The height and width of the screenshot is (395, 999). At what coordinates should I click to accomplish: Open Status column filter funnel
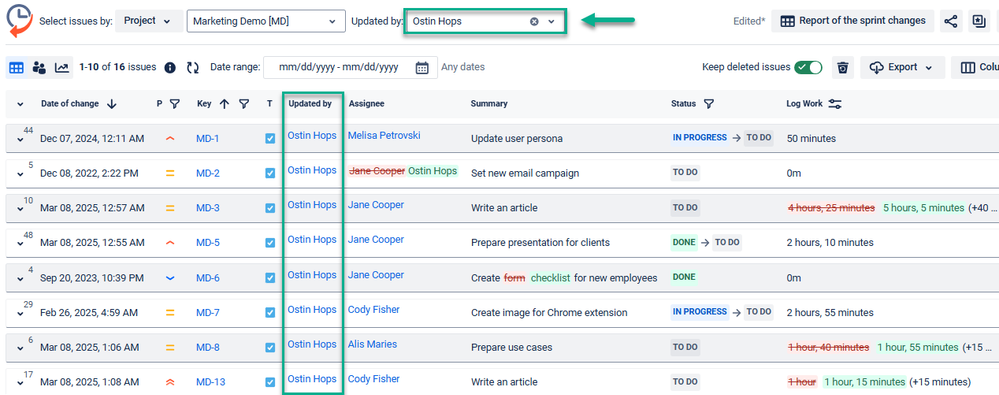coord(708,104)
